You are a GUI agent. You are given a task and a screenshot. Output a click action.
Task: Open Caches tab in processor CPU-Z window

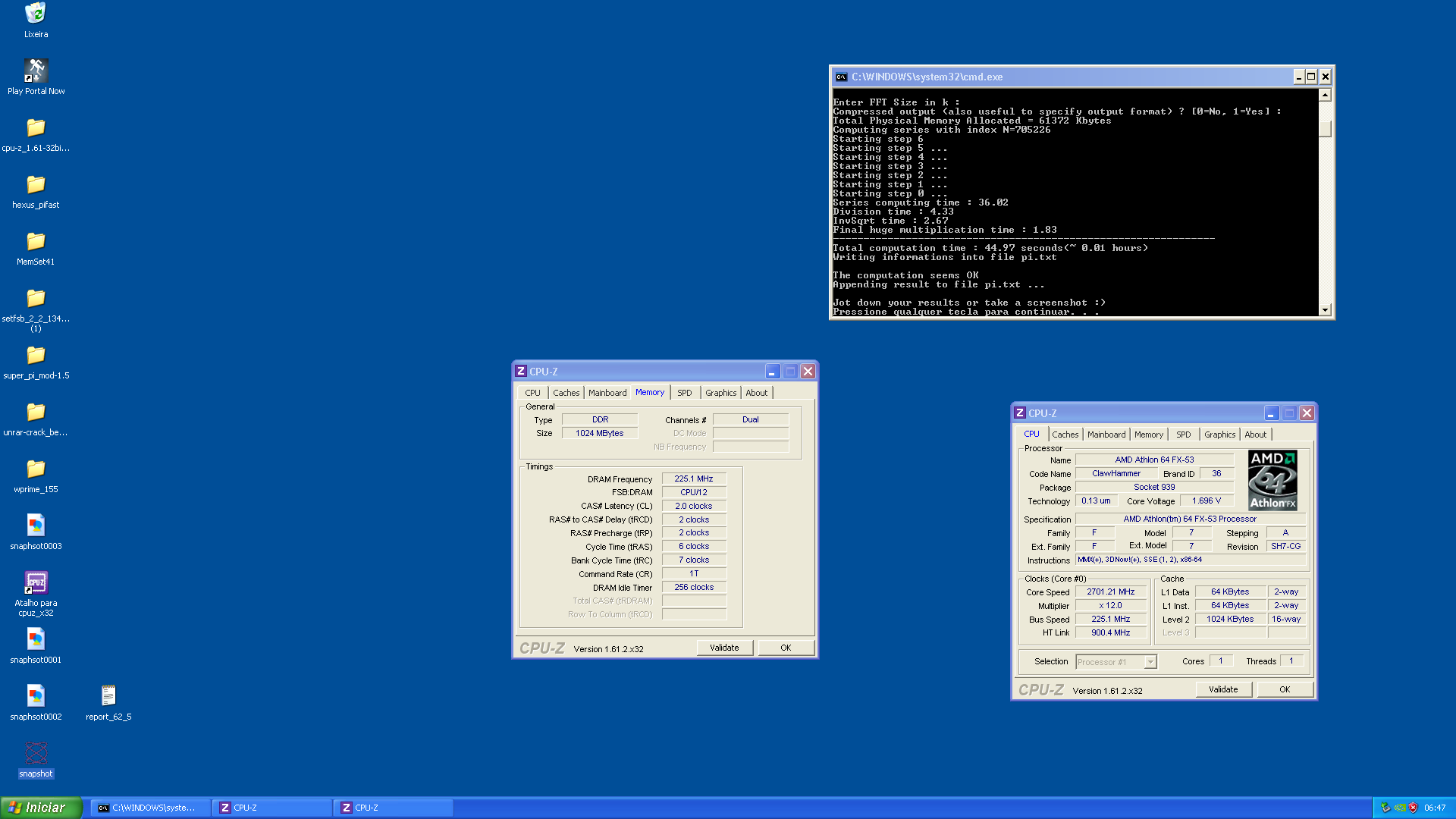[x=1065, y=435]
